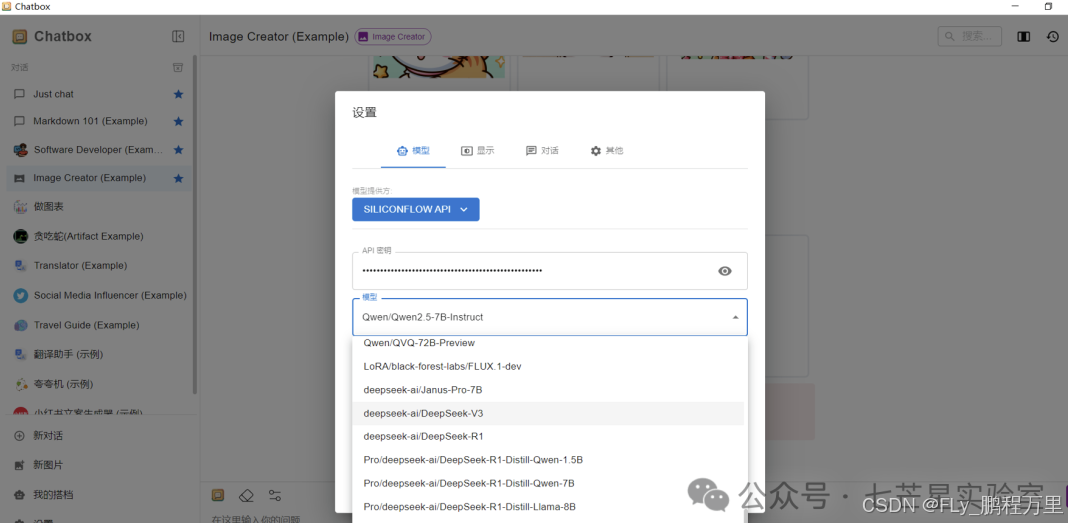Select DeepSeek-R1-Distill-Llama-8B model

point(548,507)
